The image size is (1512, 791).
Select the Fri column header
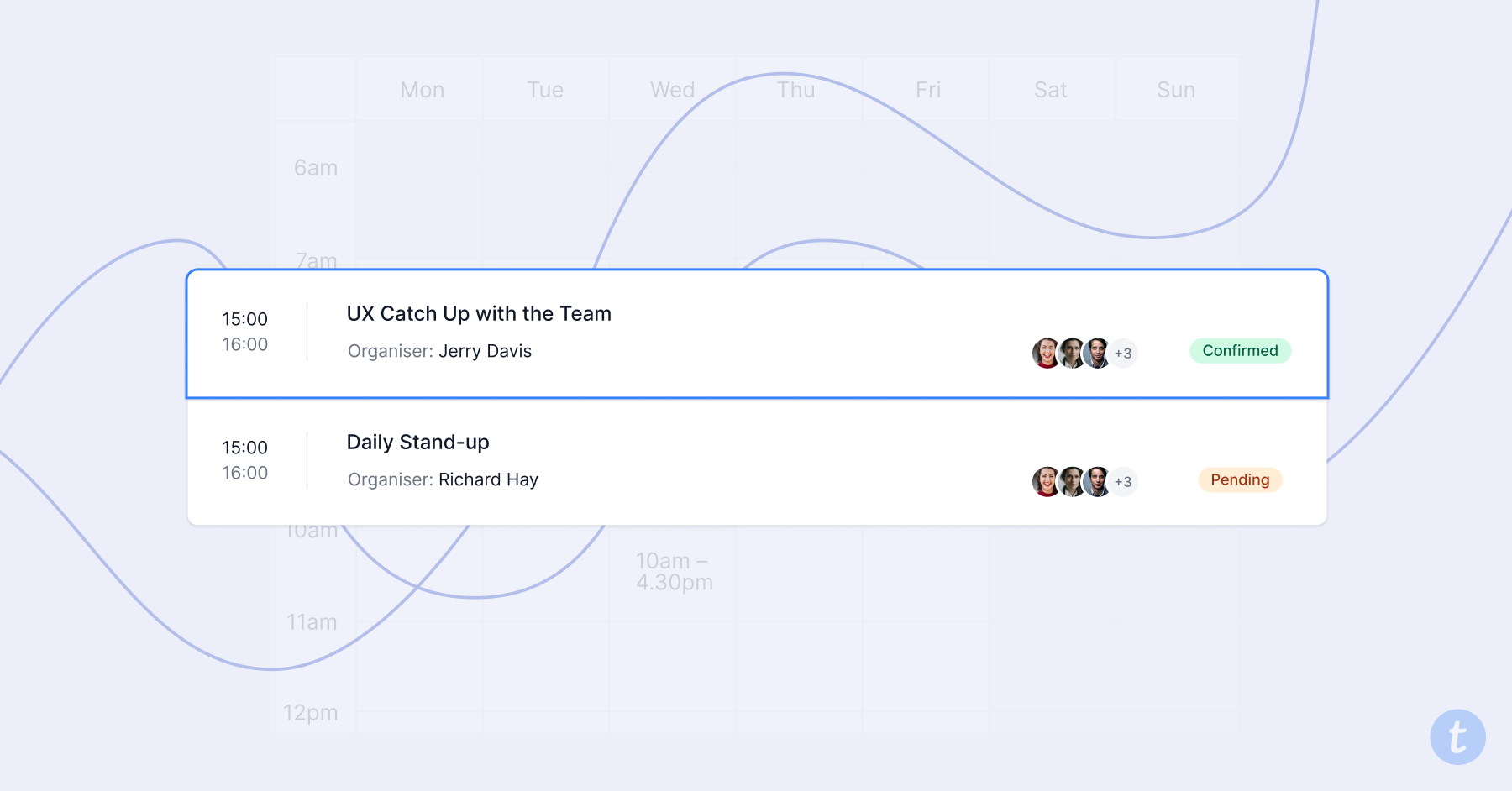tap(927, 90)
